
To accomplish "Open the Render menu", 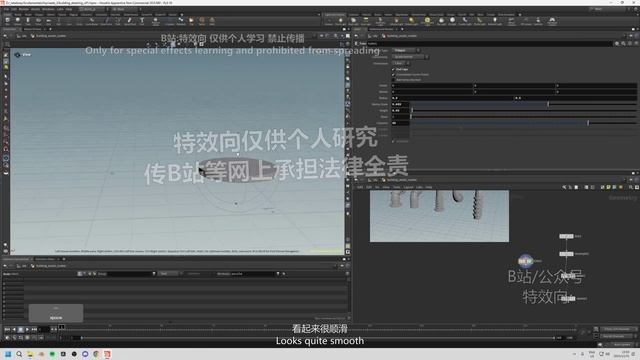I will point(24,9).
